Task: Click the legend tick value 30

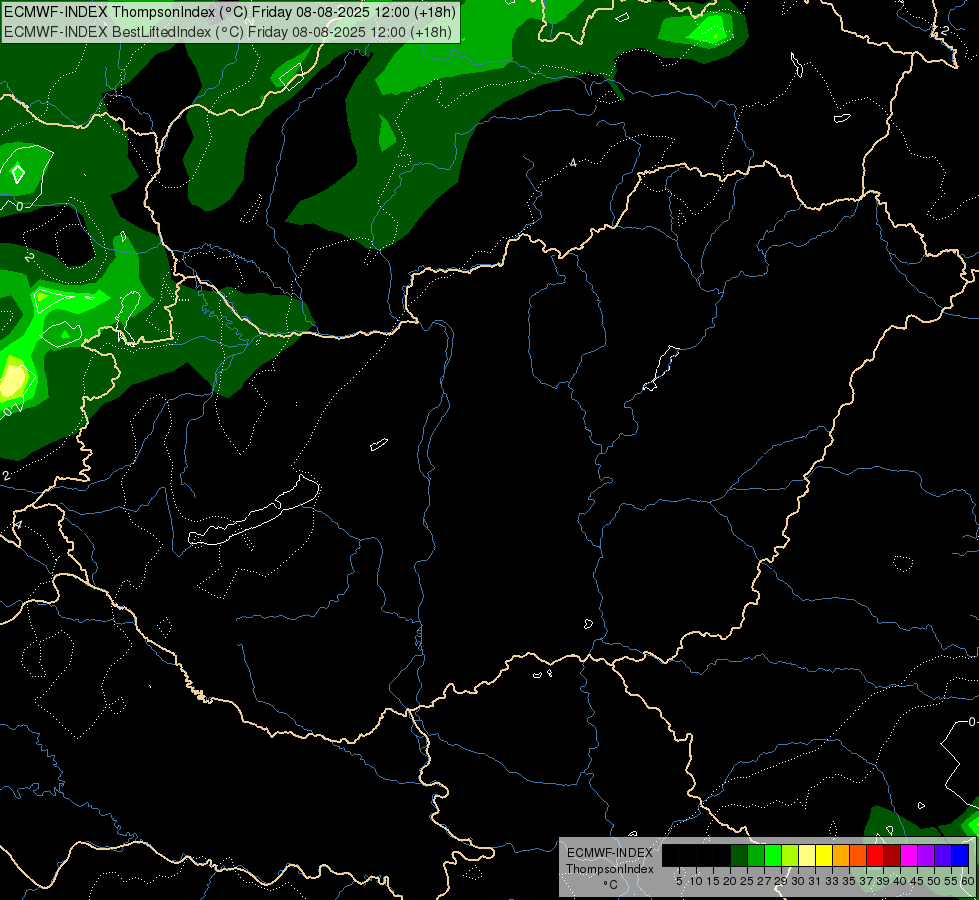Action: pyautogui.click(x=798, y=881)
